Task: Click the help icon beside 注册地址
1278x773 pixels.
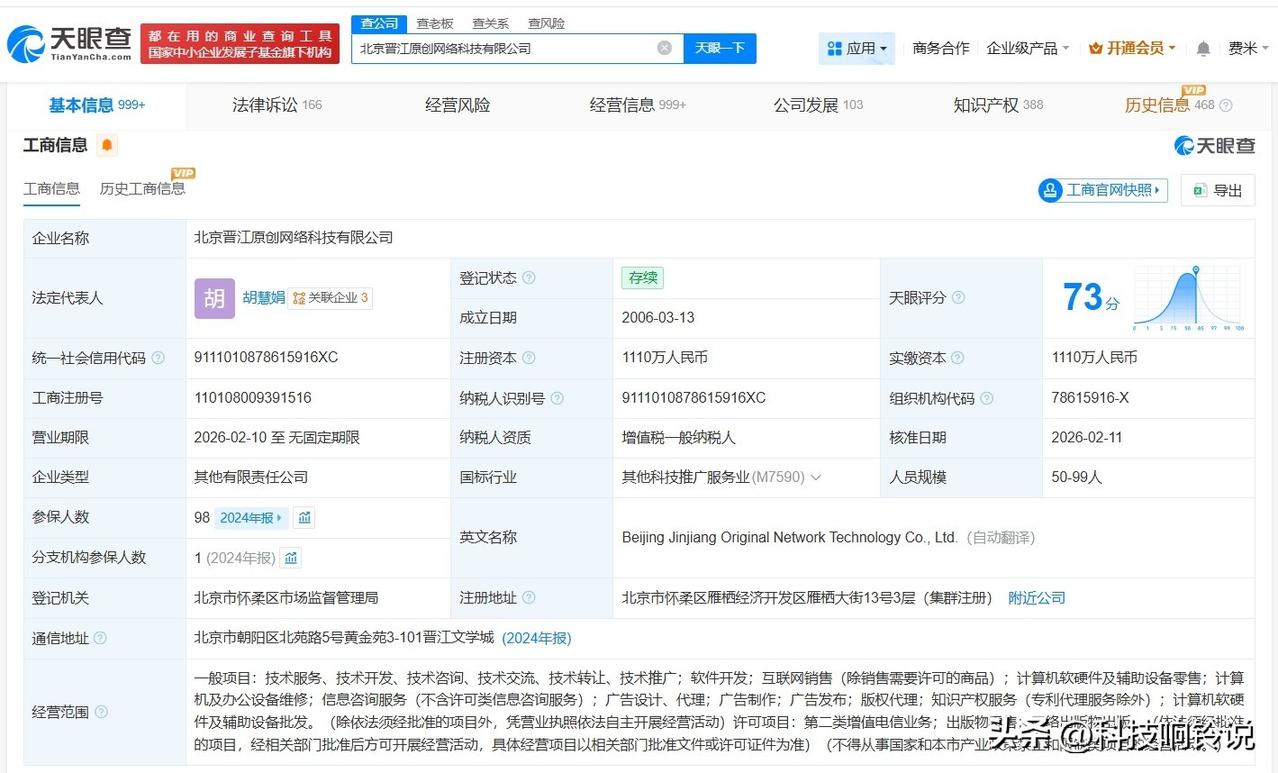Action: pos(529,598)
